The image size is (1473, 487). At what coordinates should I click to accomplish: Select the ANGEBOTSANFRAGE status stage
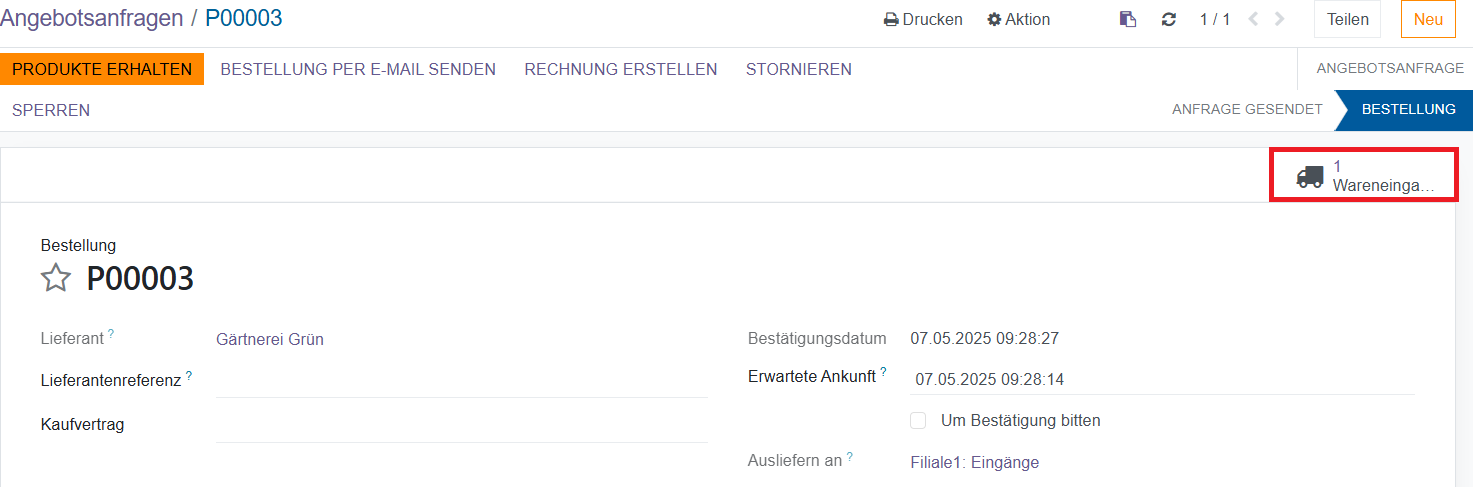pos(1389,69)
